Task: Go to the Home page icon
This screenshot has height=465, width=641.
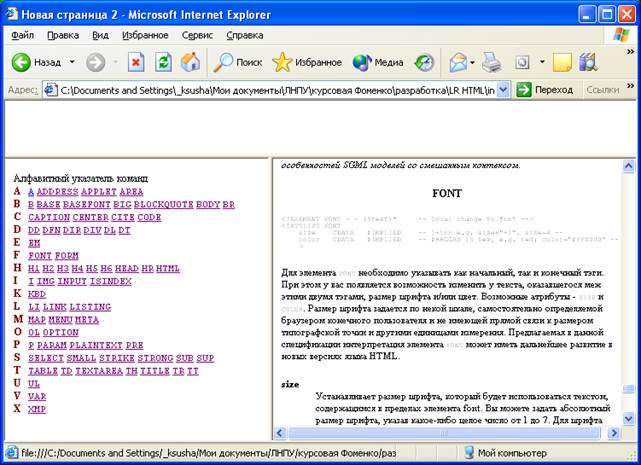Action: pyautogui.click(x=190, y=62)
